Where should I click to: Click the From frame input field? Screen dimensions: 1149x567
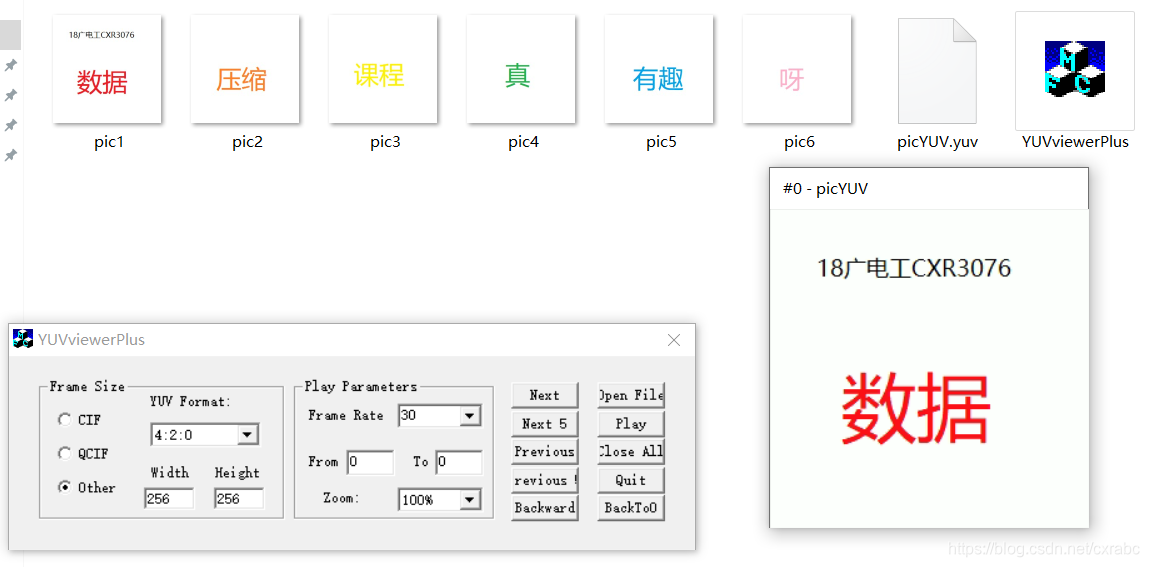pos(370,462)
